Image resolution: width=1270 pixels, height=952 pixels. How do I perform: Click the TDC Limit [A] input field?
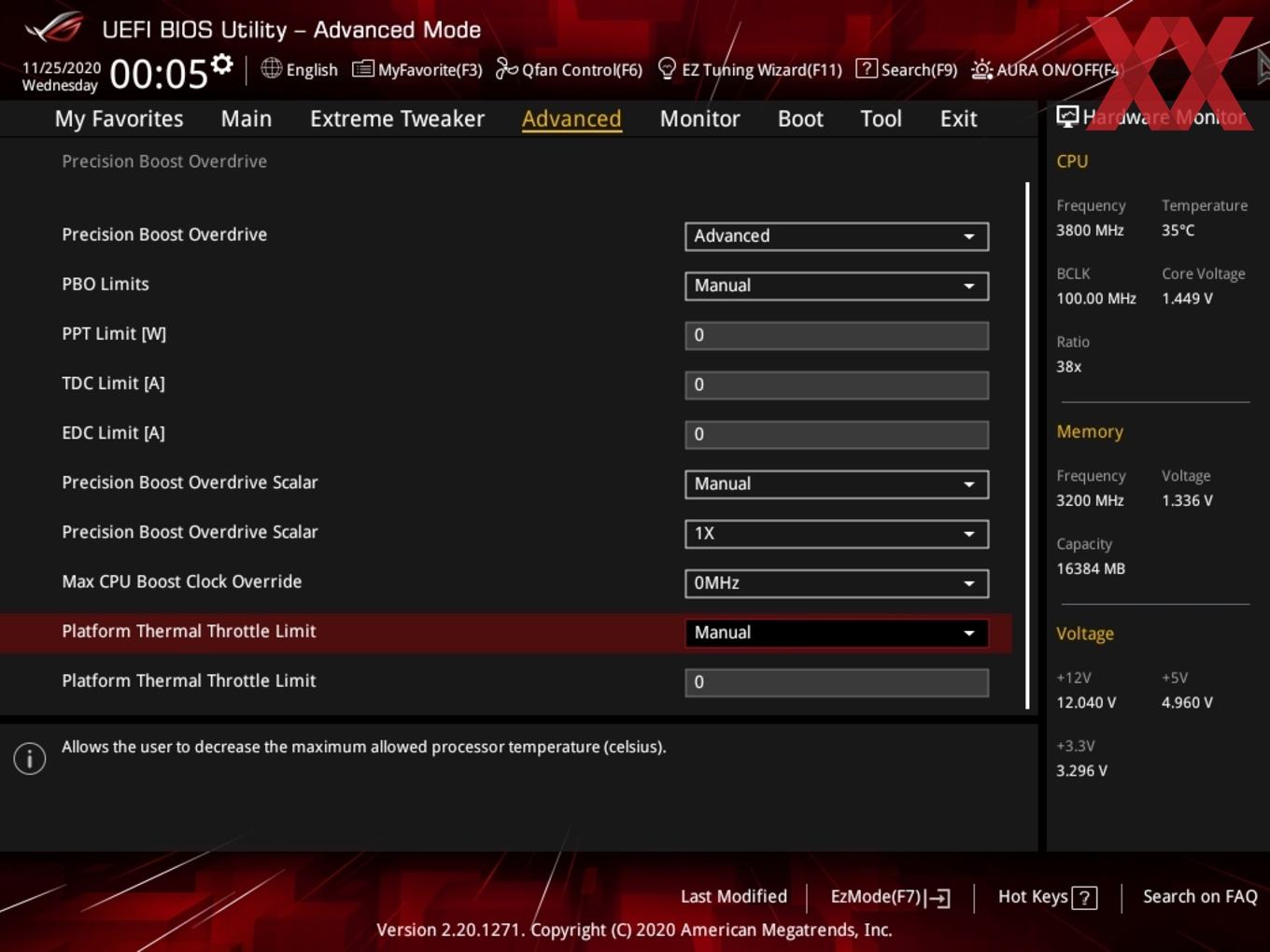(x=837, y=385)
